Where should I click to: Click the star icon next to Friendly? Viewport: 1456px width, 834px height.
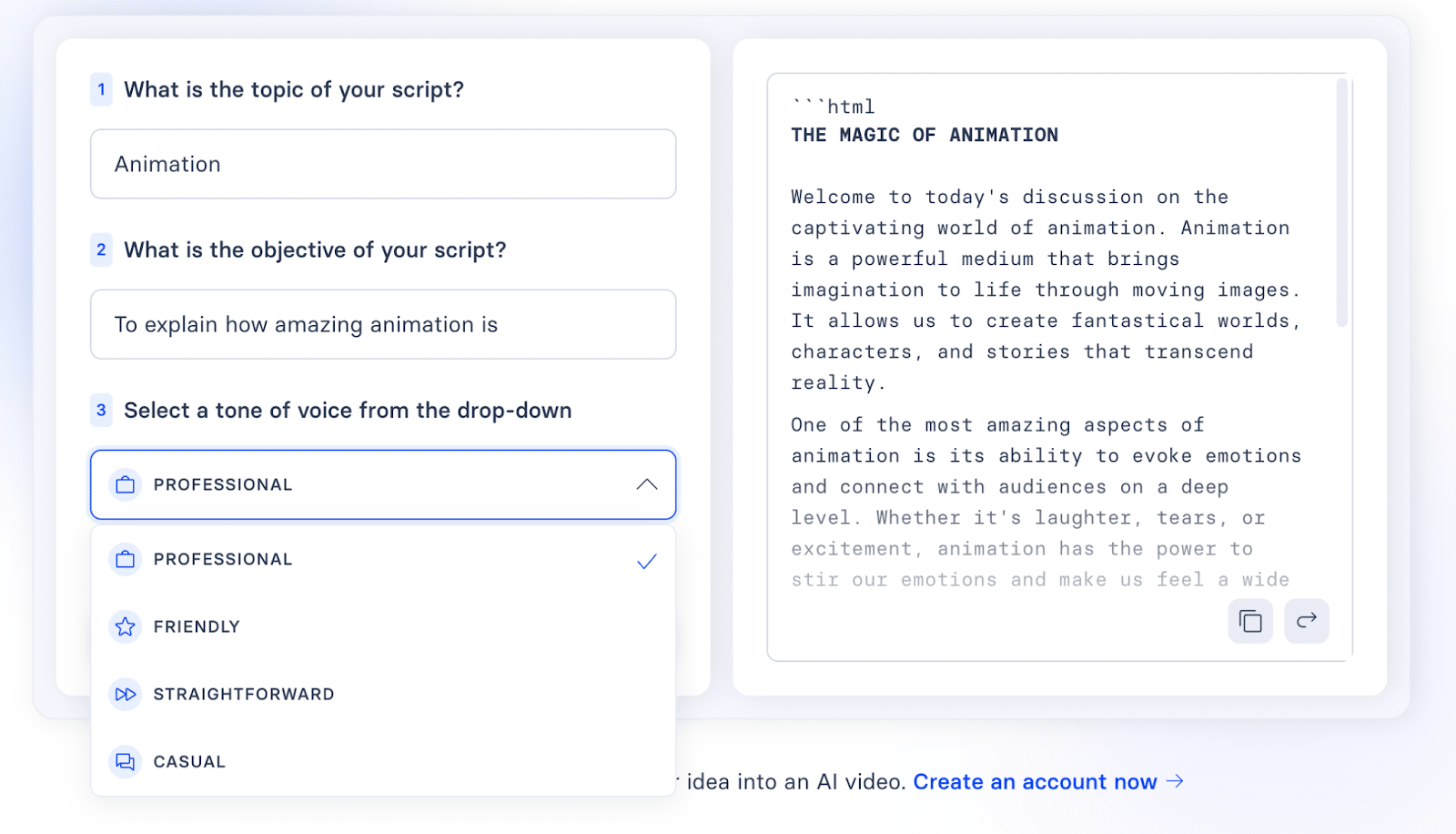[126, 626]
